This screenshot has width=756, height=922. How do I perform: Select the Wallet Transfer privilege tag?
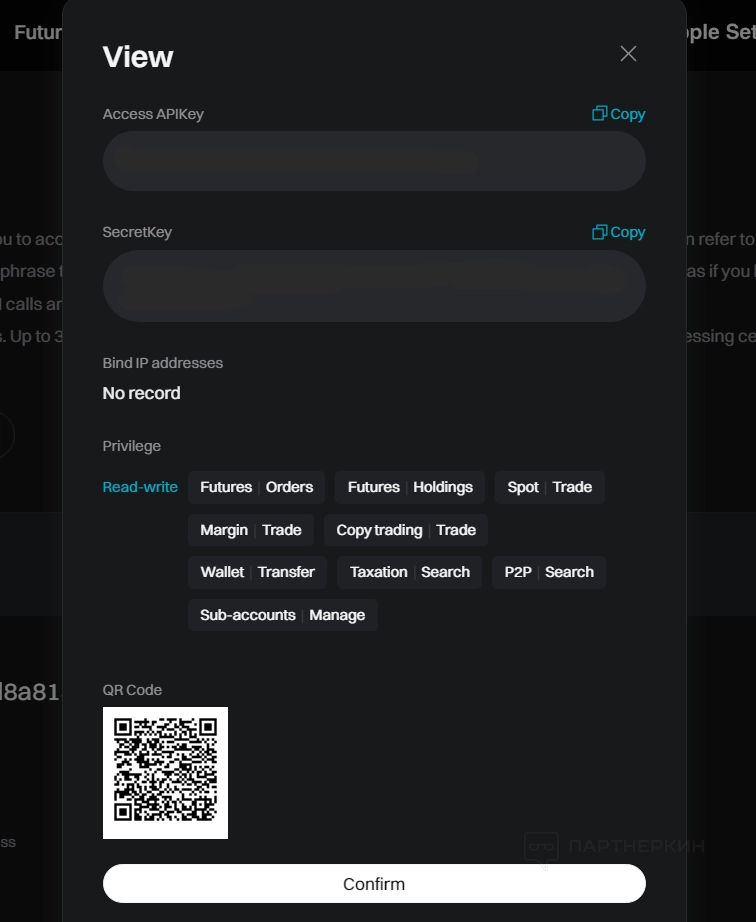point(257,572)
